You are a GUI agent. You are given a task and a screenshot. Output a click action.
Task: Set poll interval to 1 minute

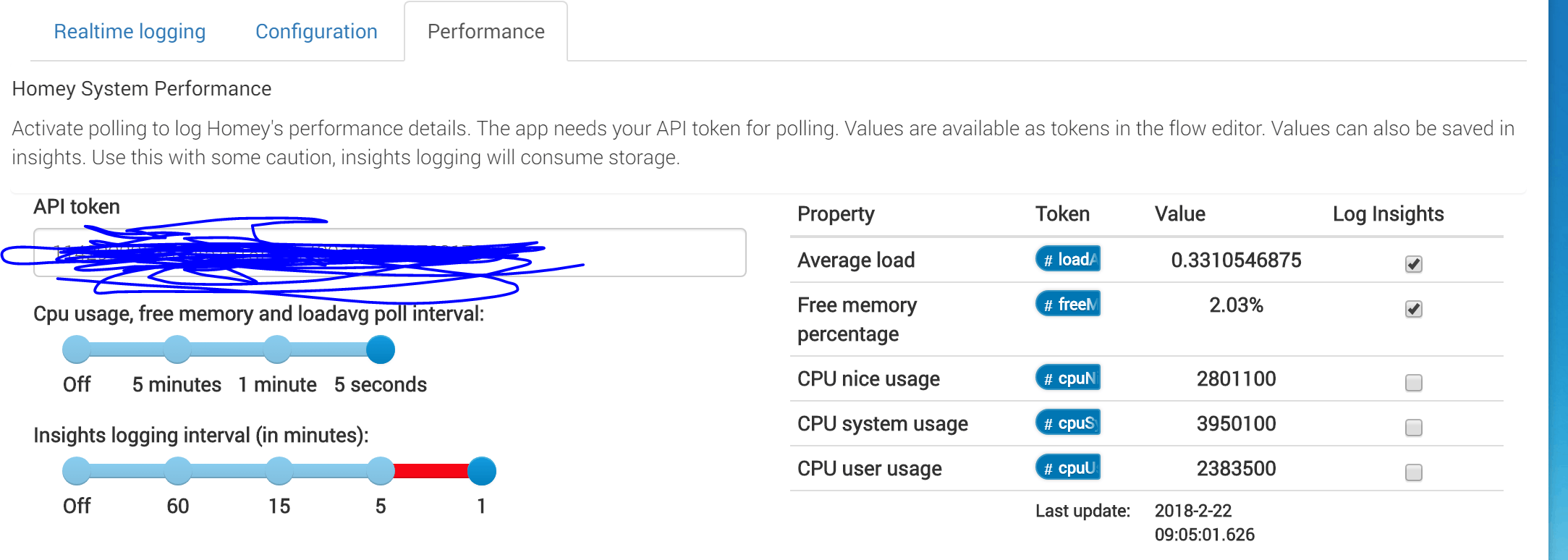point(277,349)
